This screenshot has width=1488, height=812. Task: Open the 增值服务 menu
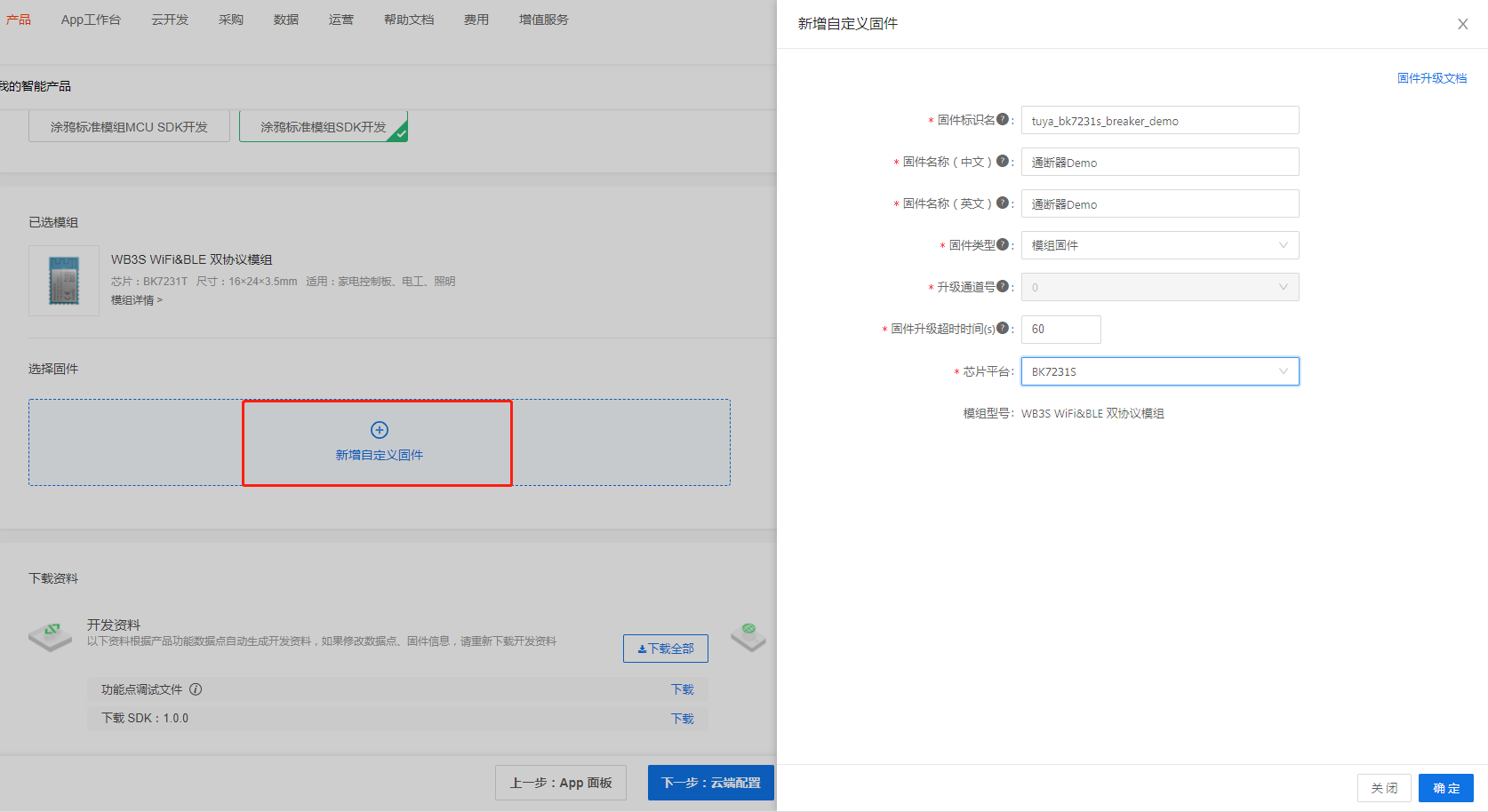[544, 20]
